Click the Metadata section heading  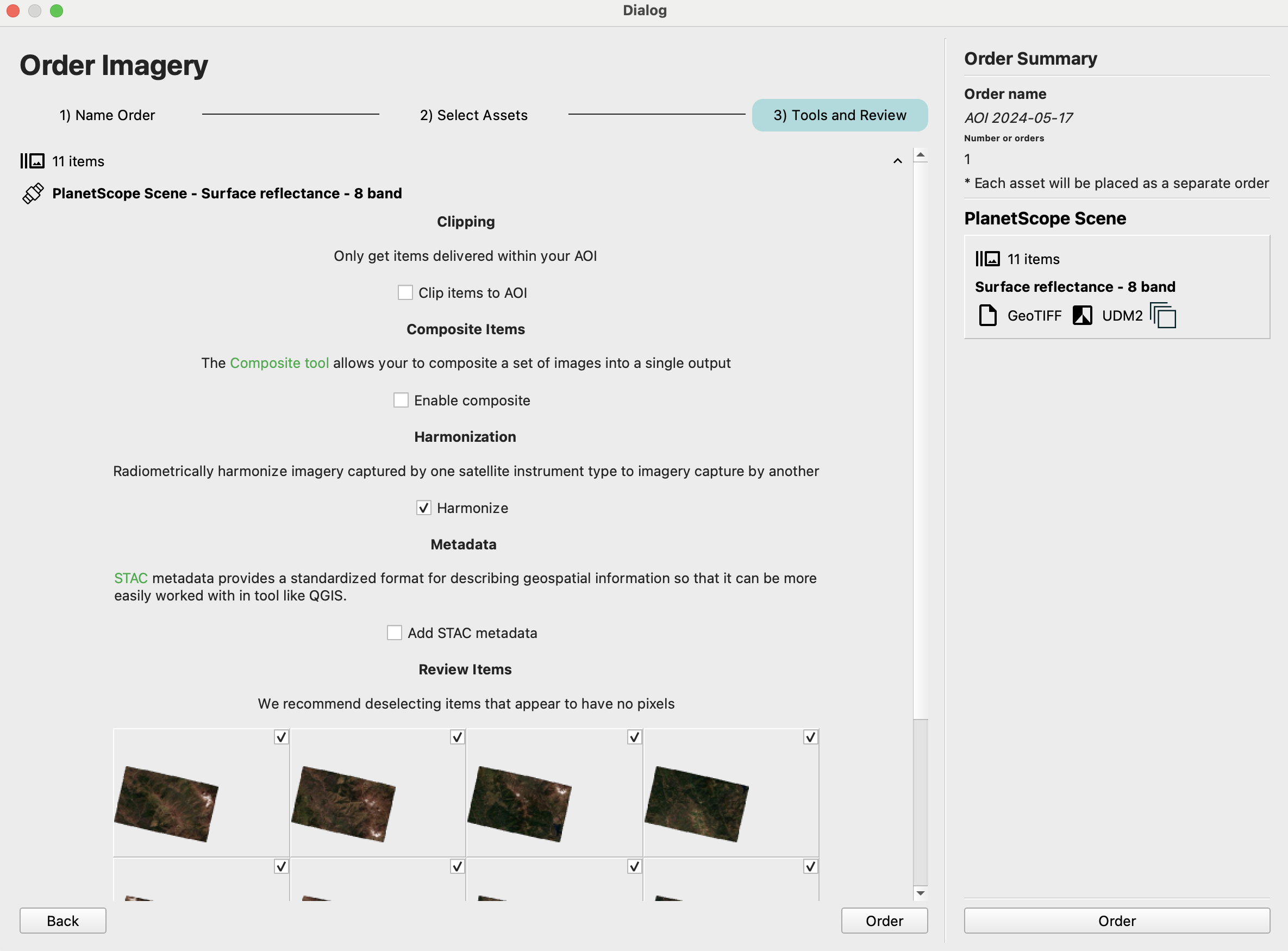click(x=463, y=545)
